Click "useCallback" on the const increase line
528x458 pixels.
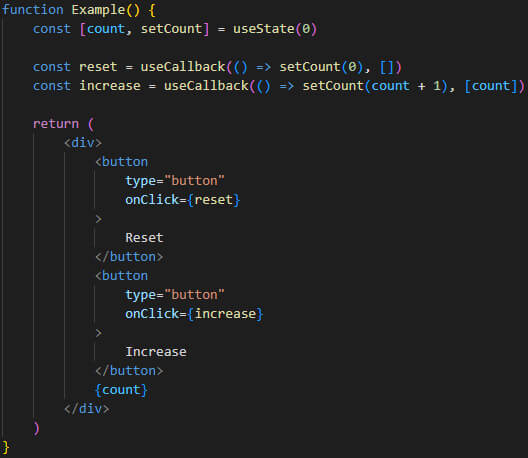point(206,86)
